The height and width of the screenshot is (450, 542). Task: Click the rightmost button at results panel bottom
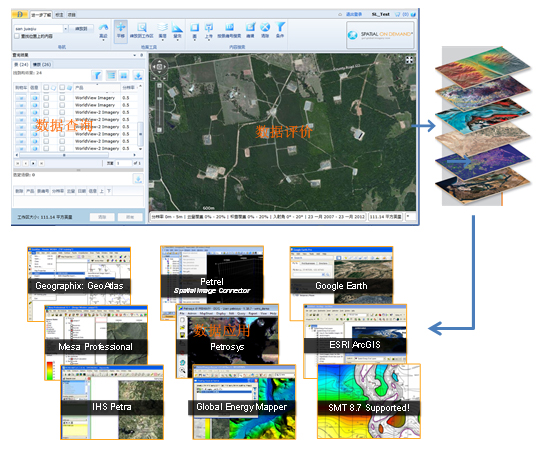(130, 217)
